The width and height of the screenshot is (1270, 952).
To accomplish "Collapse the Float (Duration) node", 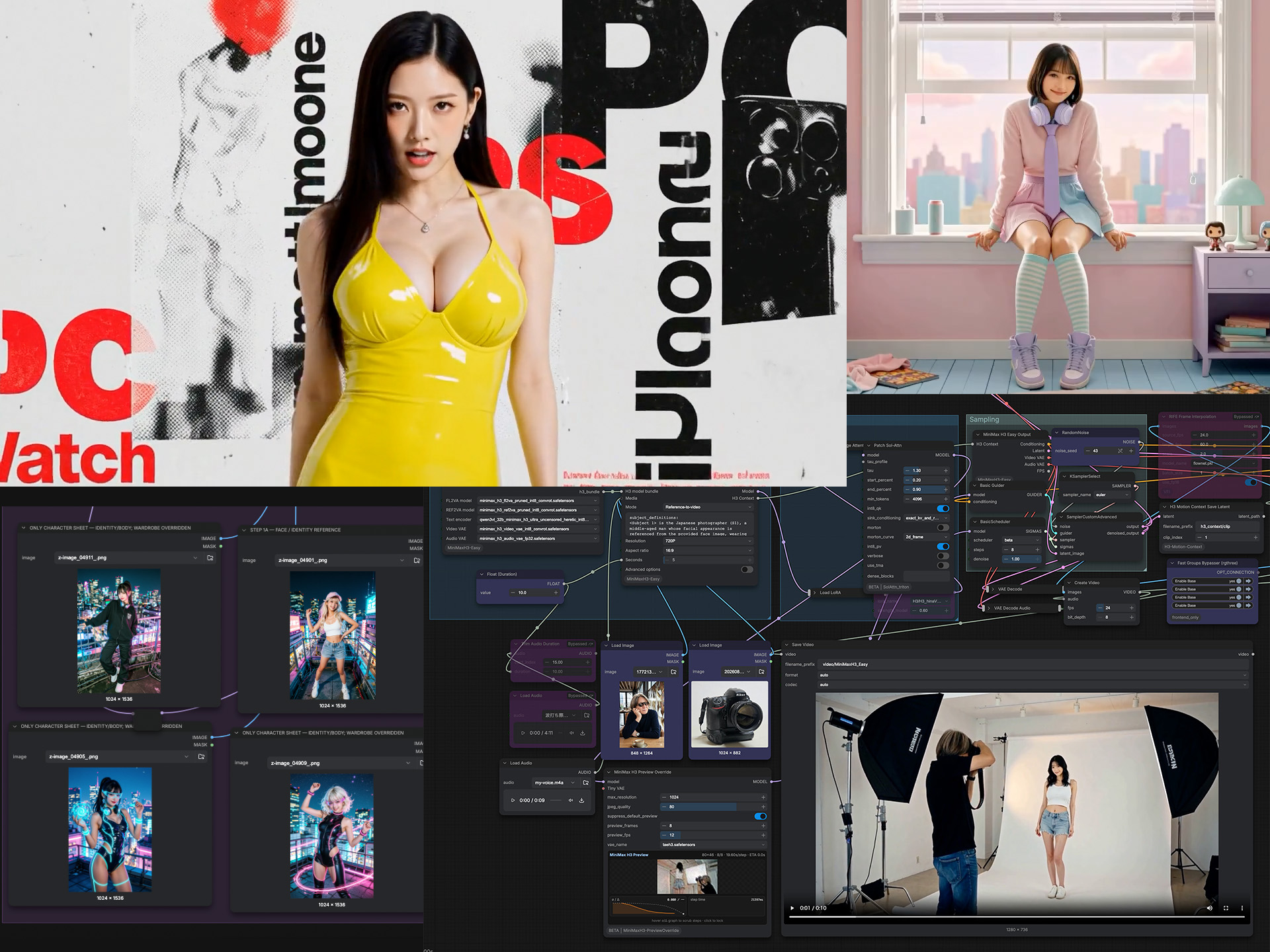I will point(482,574).
